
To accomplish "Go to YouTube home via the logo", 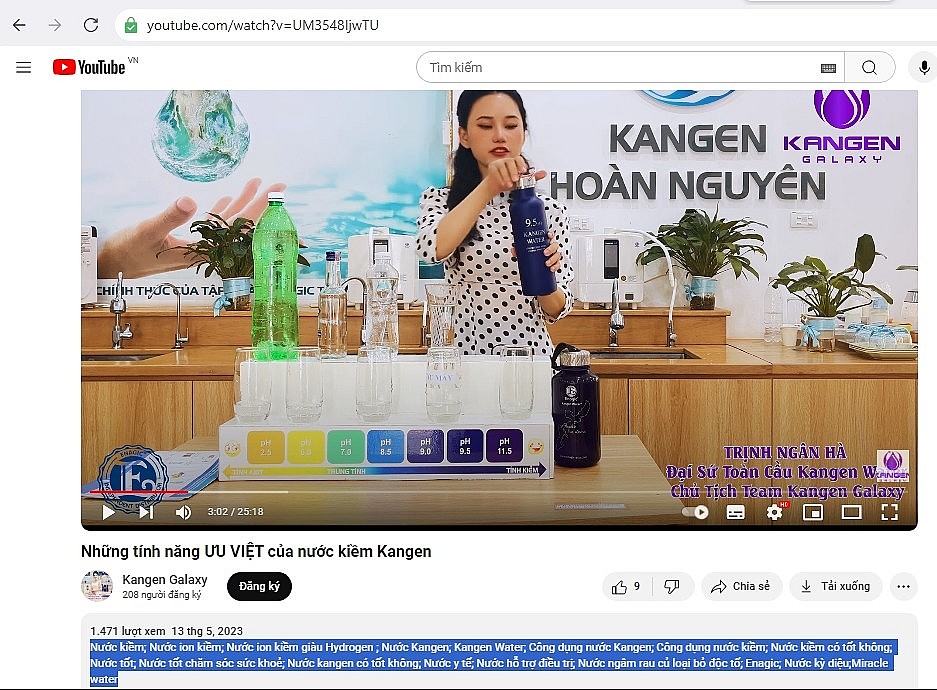I will click(x=90, y=67).
